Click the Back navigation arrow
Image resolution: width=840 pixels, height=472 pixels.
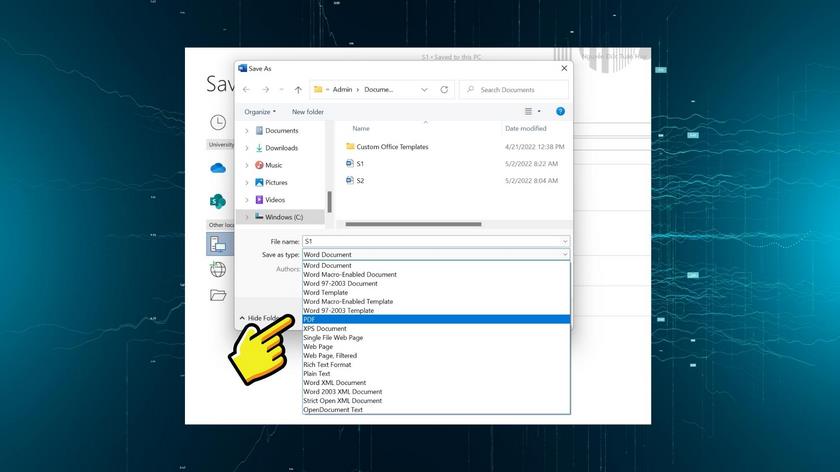click(x=246, y=90)
